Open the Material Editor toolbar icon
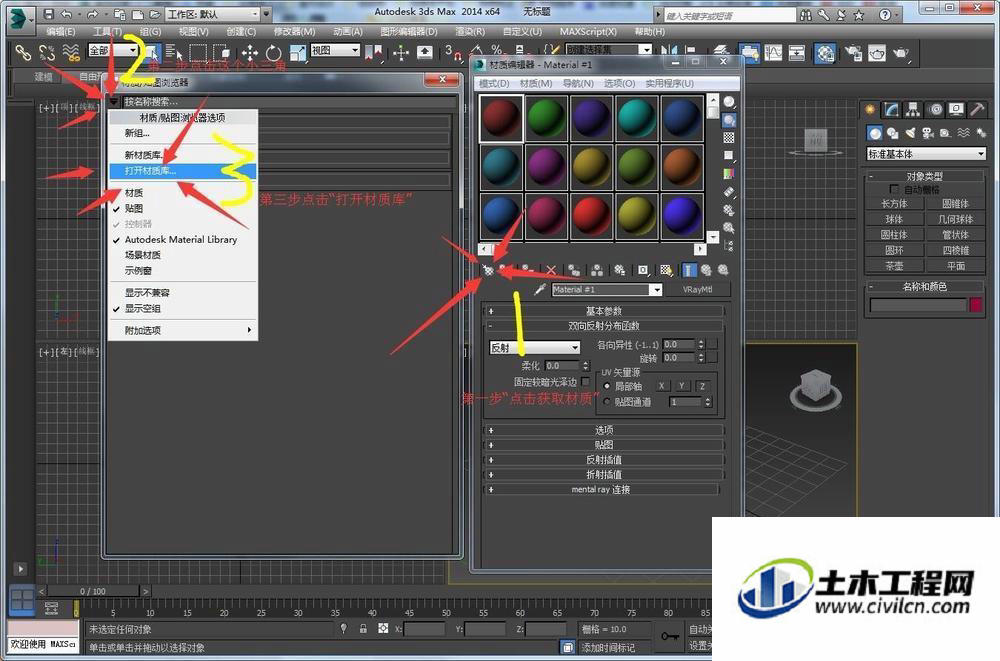 click(825, 53)
